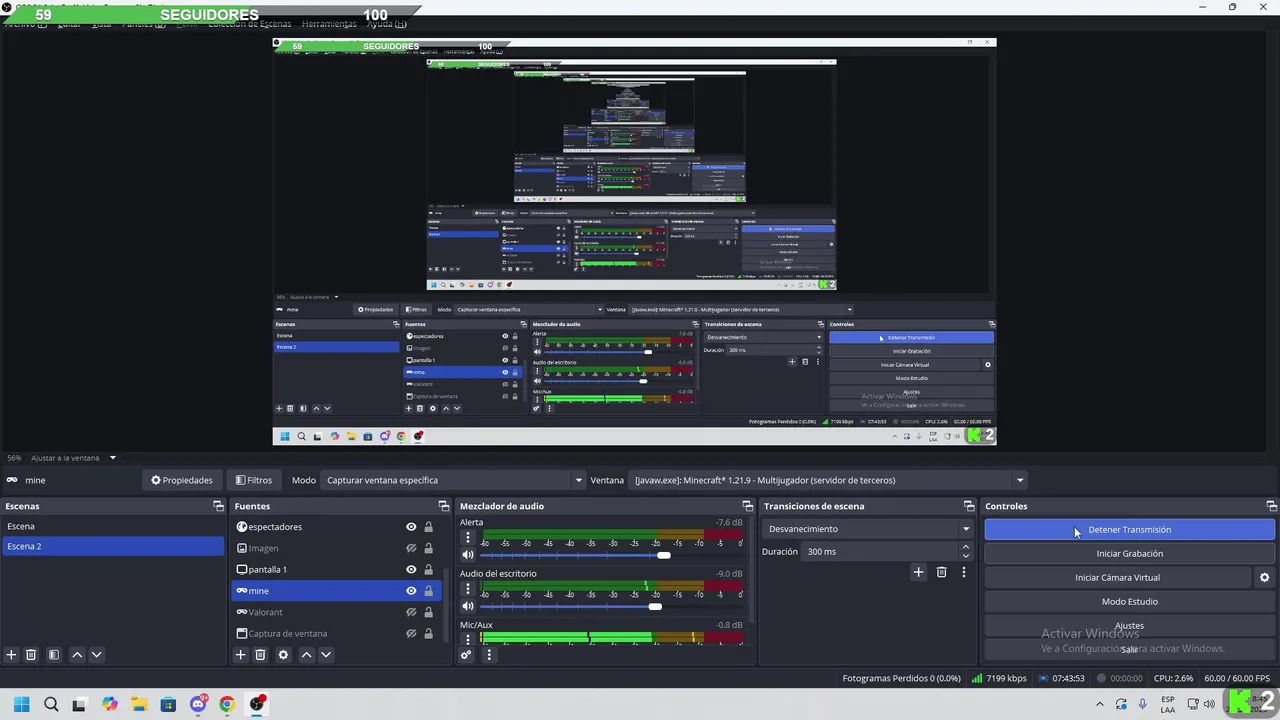
Task: Pop out the Transiciones de escena dock
Action: (968, 506)
